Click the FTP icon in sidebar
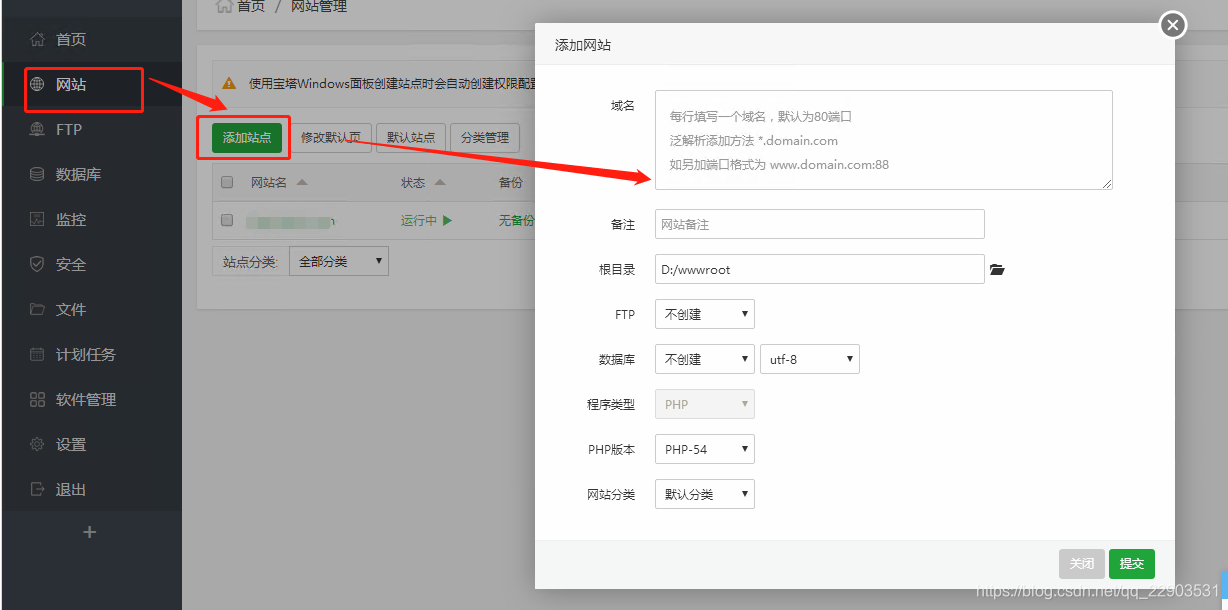Screen dimensions: 1228x610 (x=37, y=130)
